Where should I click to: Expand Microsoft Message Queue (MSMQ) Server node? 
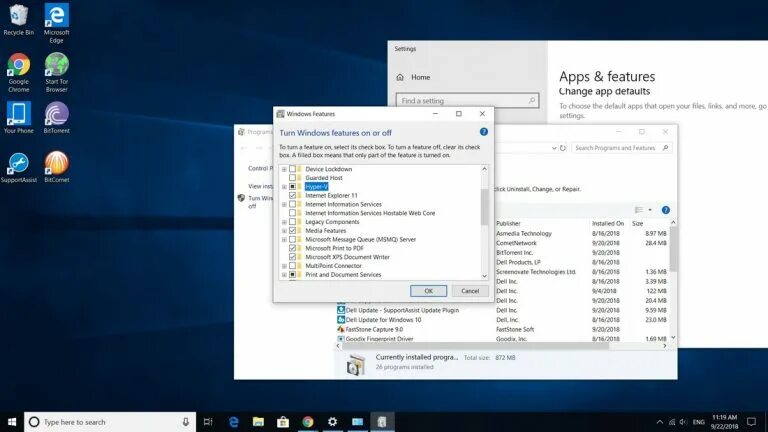pyautogui.click(x=284, y=240)
